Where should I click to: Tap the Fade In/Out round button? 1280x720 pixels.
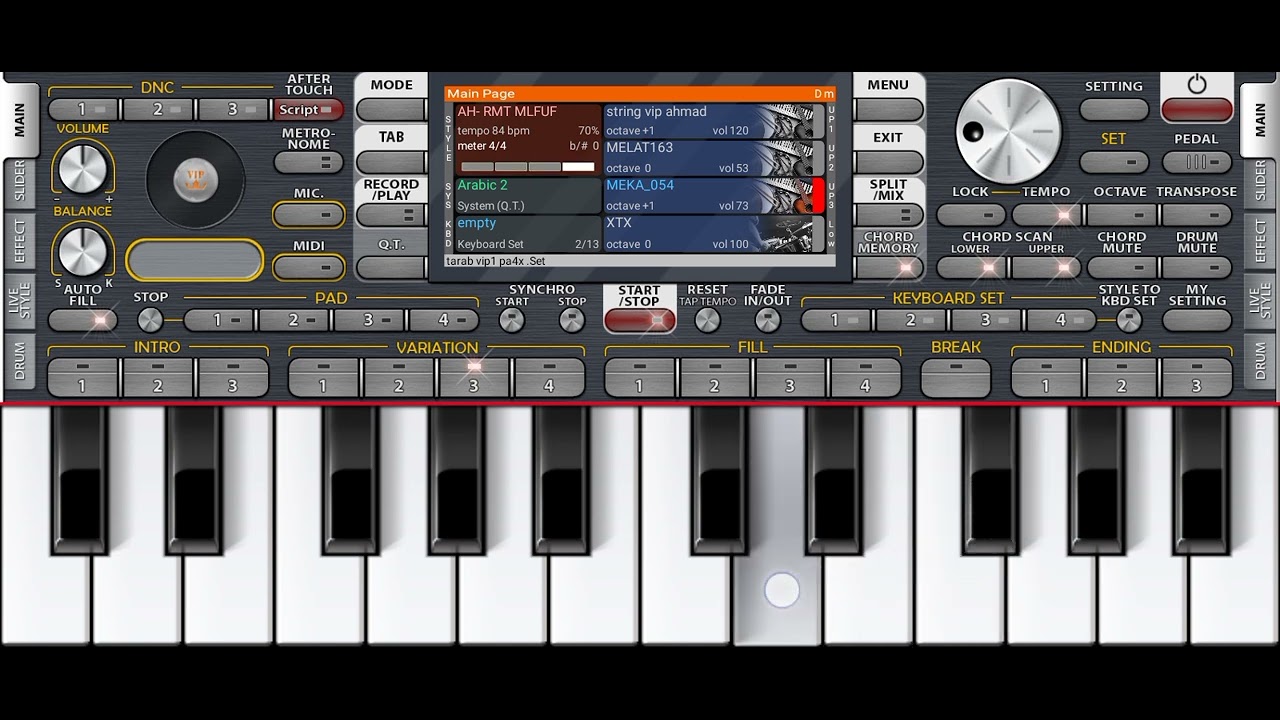pyautogui.click(x=767, y=320)
